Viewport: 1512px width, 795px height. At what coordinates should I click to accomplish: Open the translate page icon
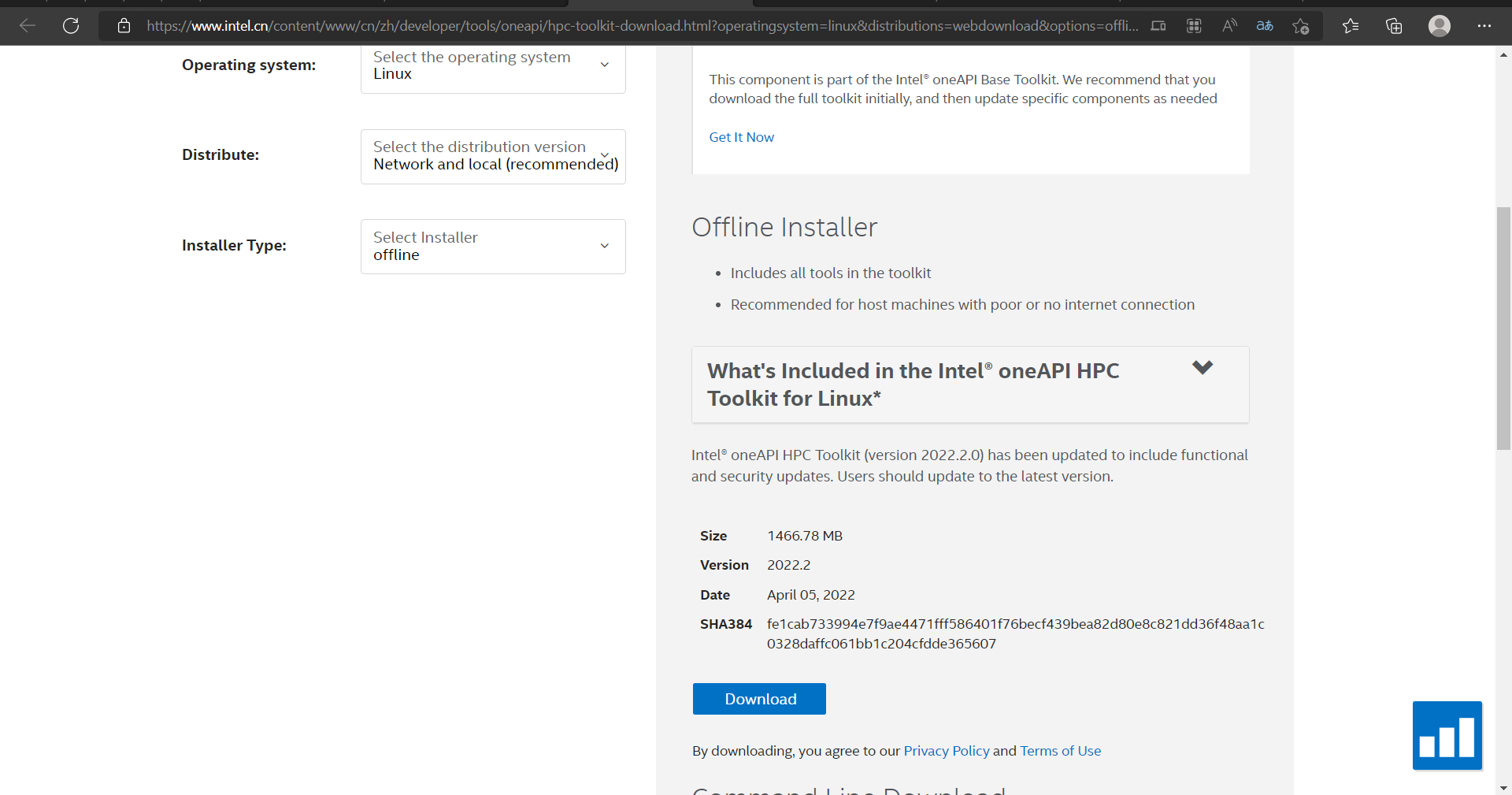(x=1265, y=26)
